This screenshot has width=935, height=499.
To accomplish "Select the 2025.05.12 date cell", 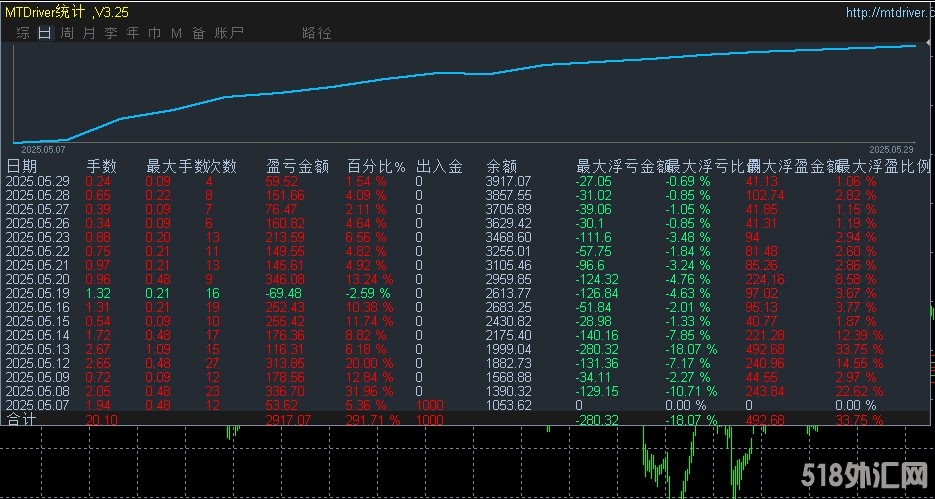I will 37,364.
